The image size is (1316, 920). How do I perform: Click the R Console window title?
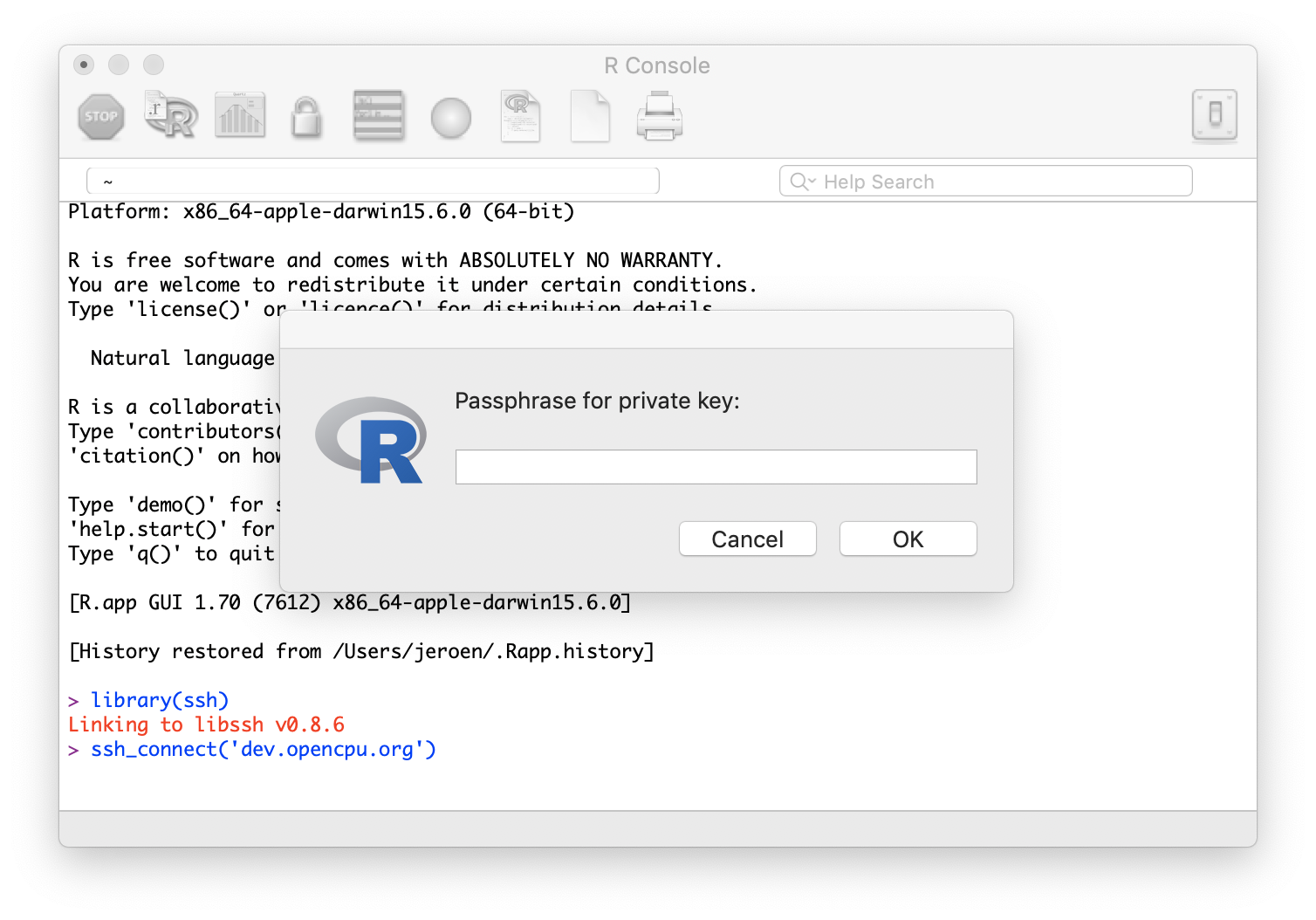point(656,65)
